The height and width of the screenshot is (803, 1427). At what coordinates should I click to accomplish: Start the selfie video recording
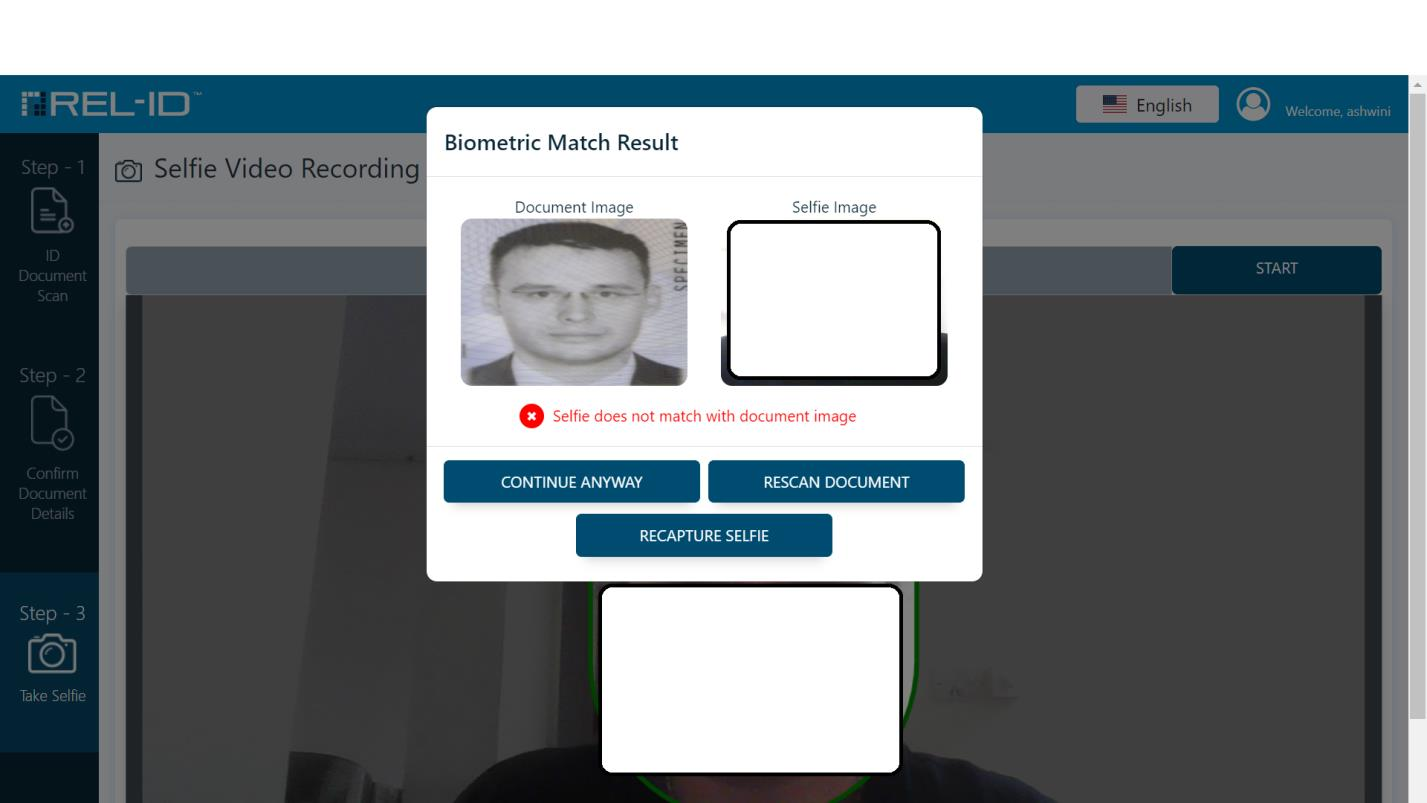coord(1276,269)
